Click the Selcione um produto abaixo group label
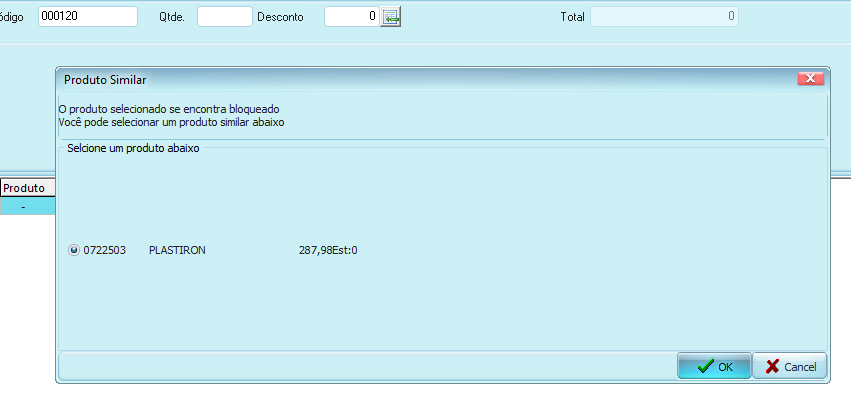Screen dimensions: 851x394 133,148
